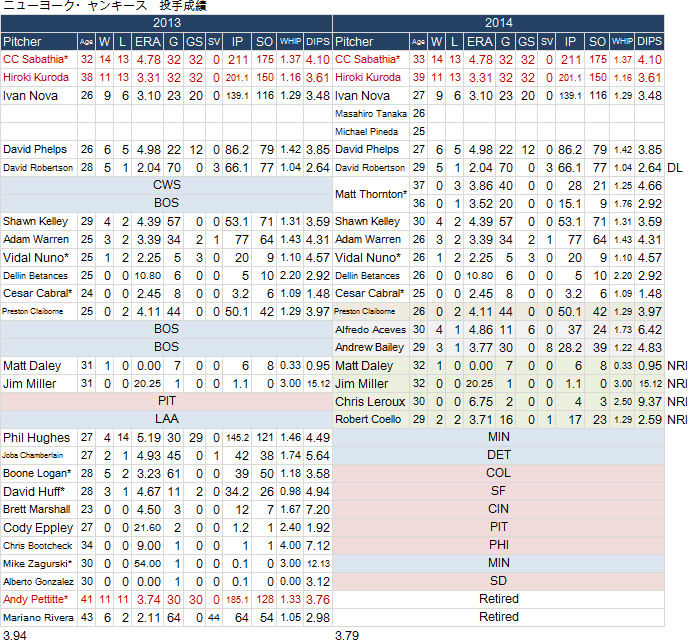The height and width of the screenshot is (640, 688).
Task: Click Brett Marshall's 7.20 DIPS value
Action: click(317, 510)
